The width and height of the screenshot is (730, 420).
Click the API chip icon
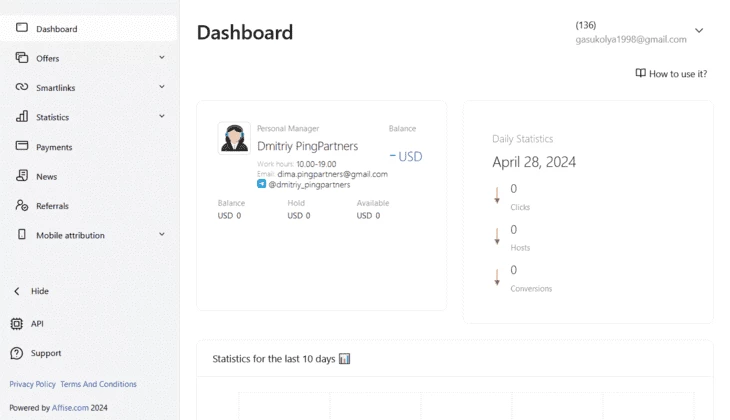pos(17,324)
